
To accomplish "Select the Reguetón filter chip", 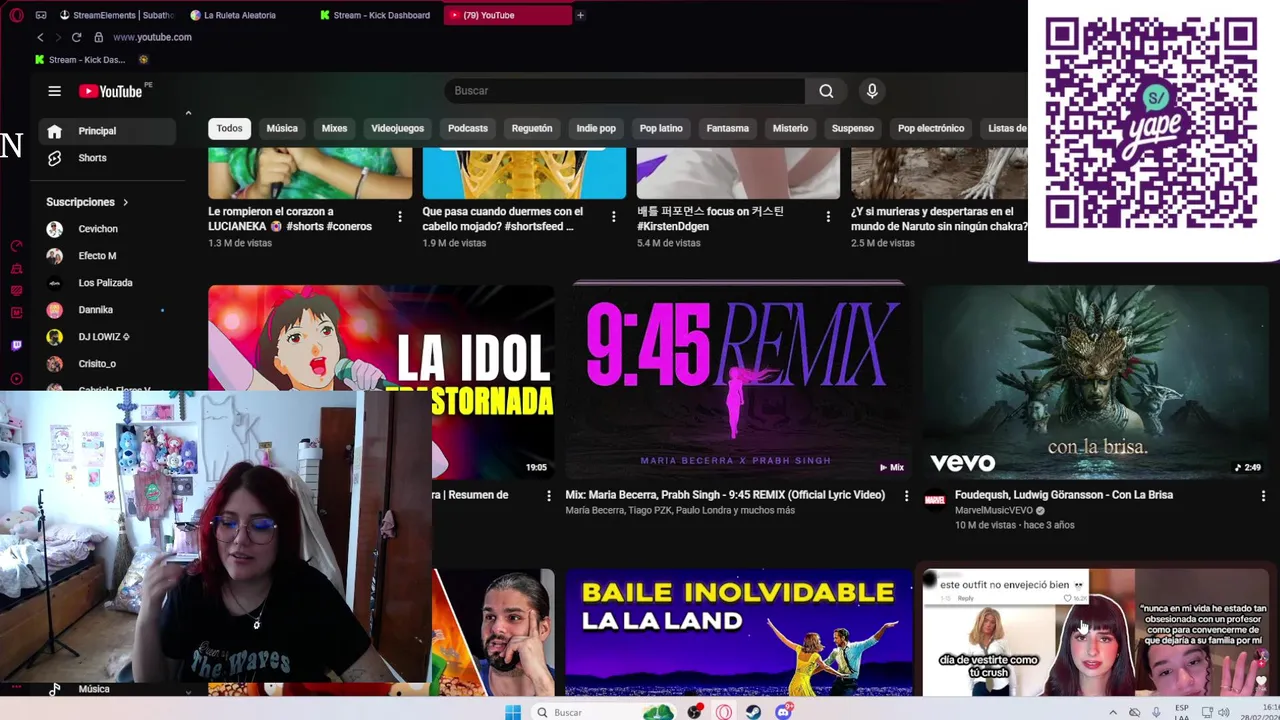I will 532,128.
